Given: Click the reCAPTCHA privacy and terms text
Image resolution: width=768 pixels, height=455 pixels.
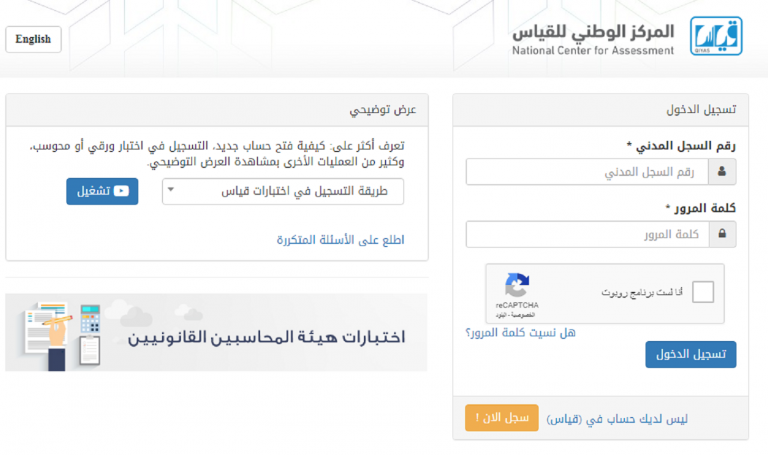Looking at the screenshot, I should click(x=515, y=315).
